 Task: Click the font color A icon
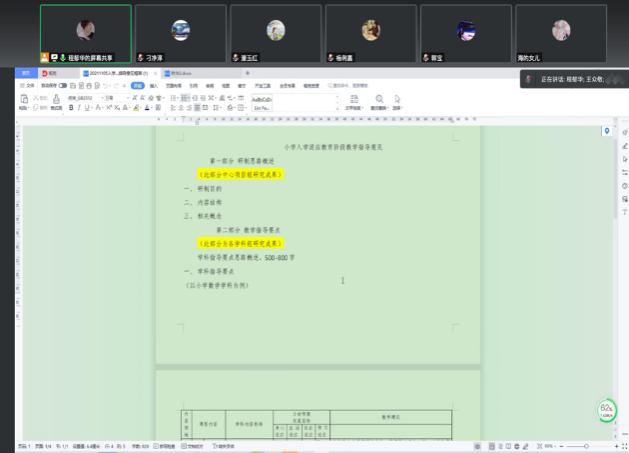pos(147,108)
